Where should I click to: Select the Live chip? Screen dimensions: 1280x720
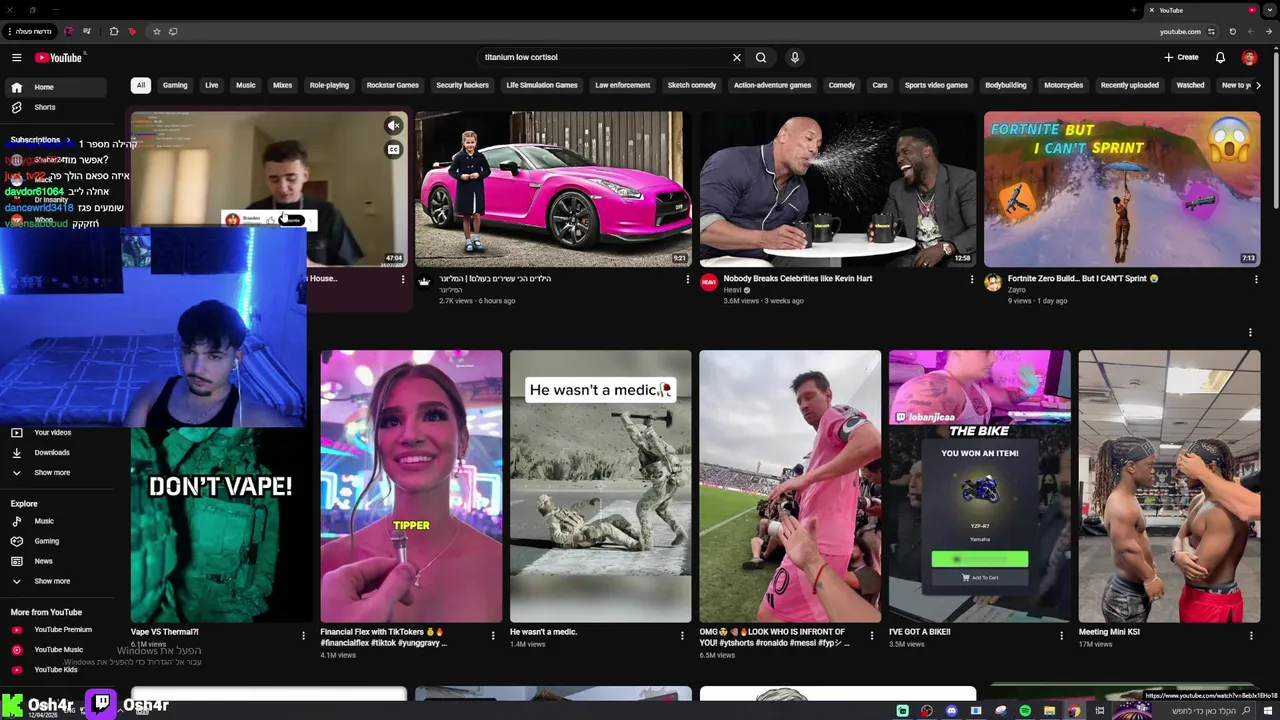212,85
